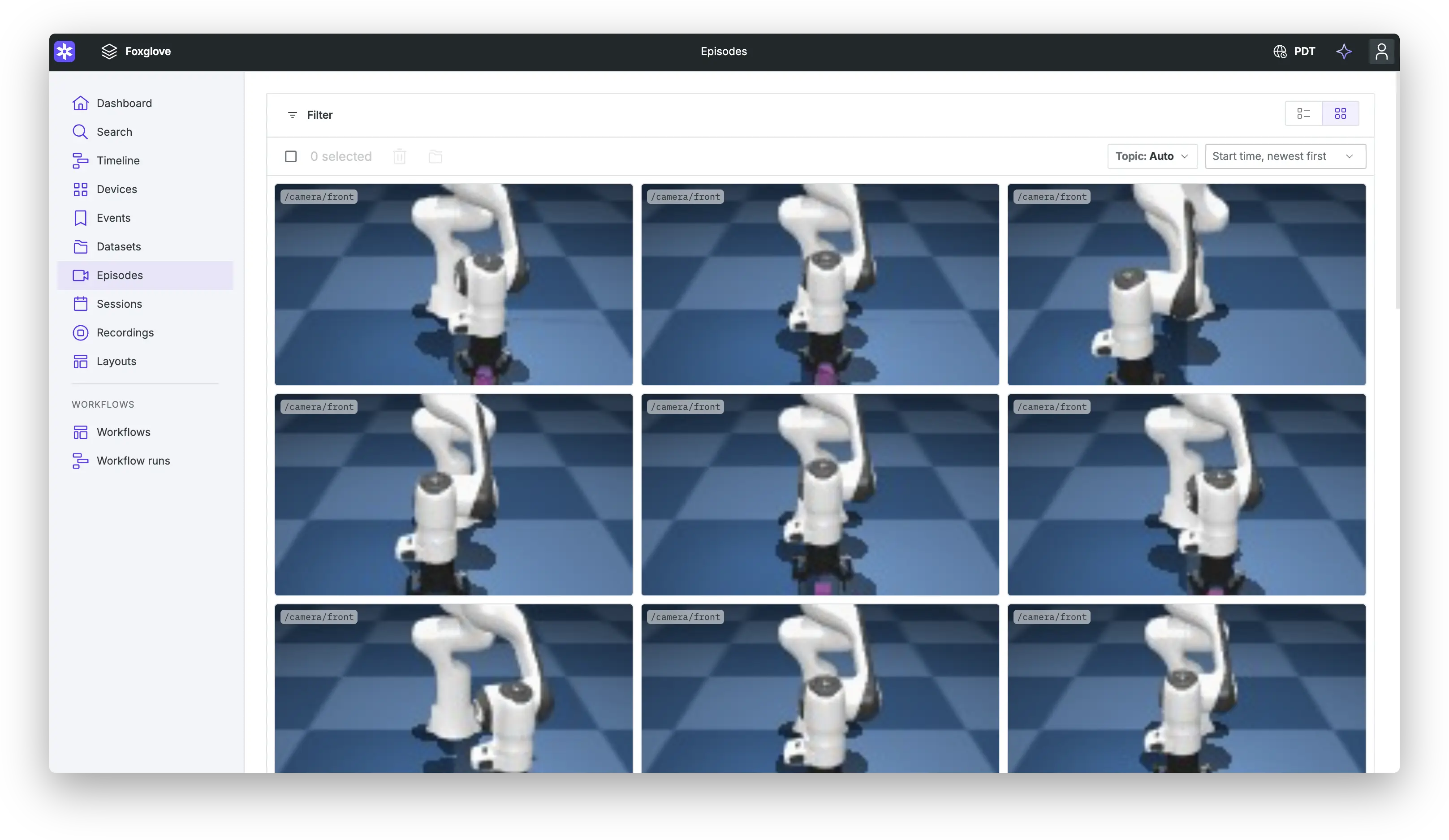Open third row right episode thumbnail
This screenshot has height=840, width=1449.
coord(1186,688)
